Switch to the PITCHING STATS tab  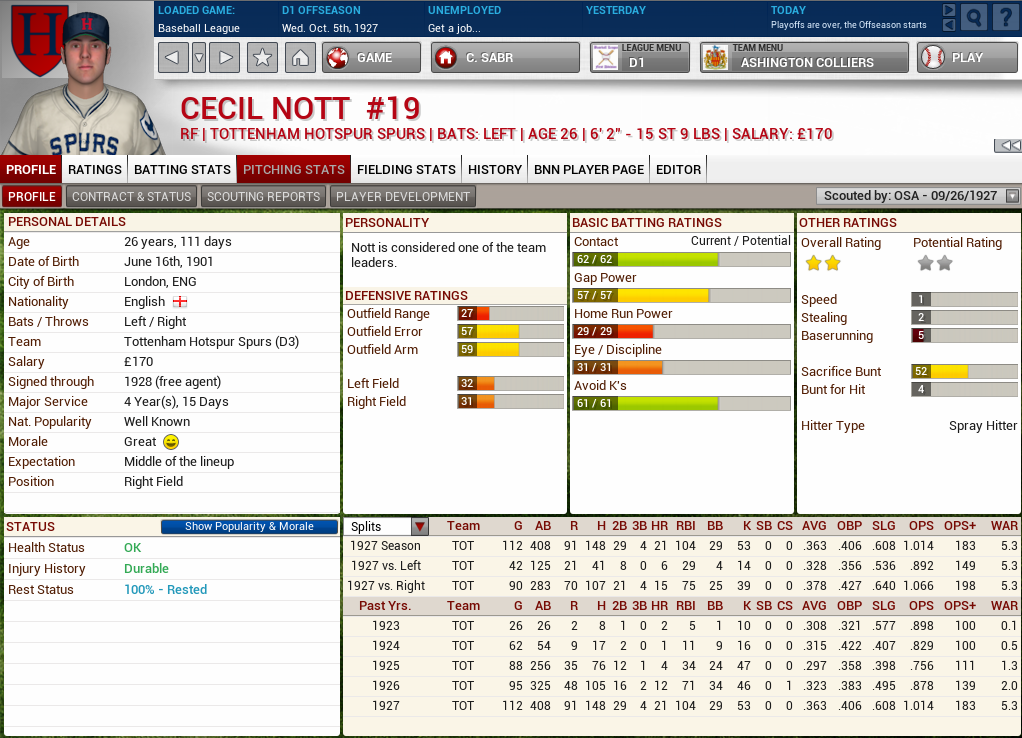294,170
